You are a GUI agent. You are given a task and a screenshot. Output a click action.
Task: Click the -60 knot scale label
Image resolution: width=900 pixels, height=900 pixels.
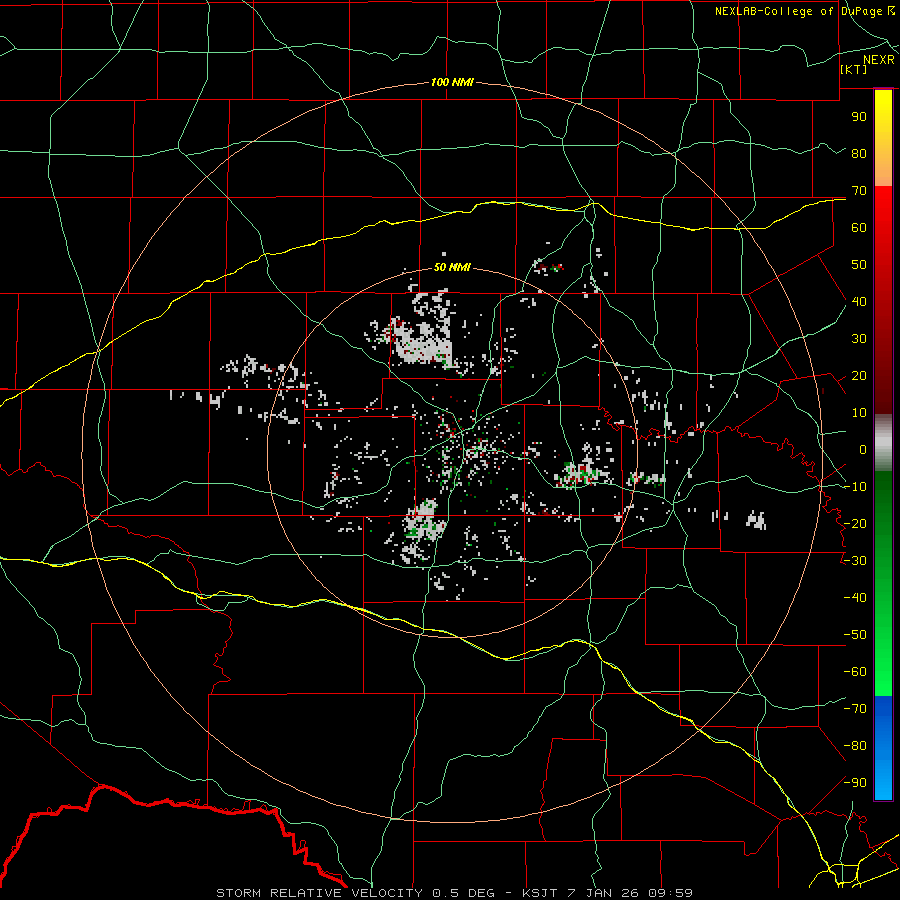[x=855, y=672]
